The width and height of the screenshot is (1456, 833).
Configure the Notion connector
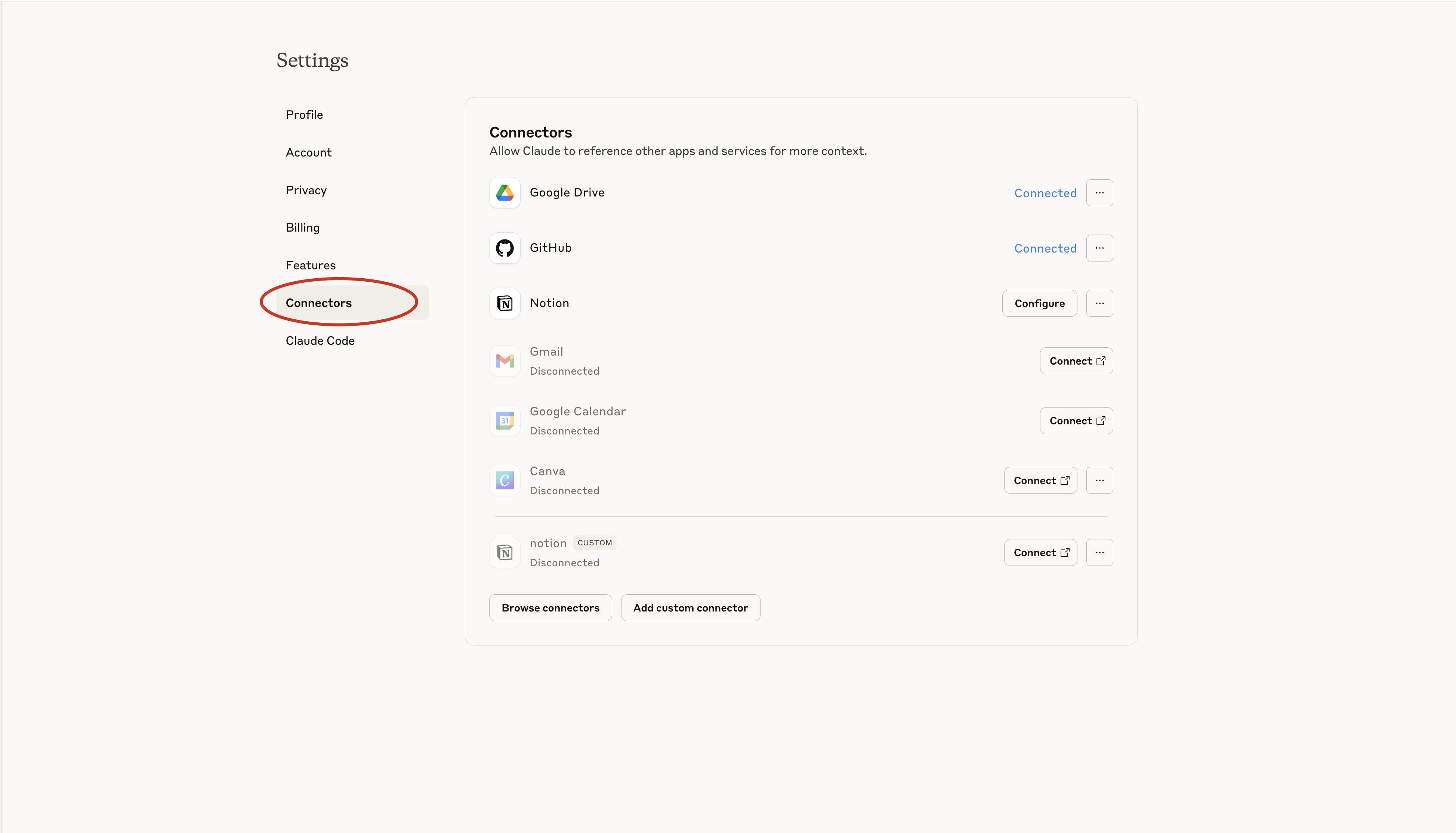1039,303
